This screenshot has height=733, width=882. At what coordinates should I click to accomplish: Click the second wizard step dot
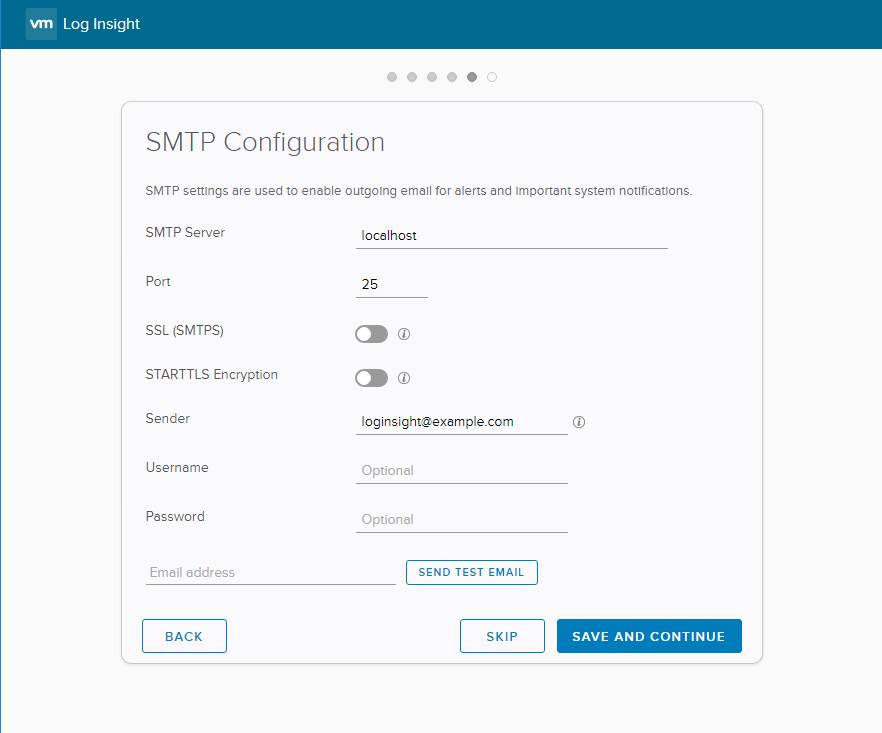[412, 77]
